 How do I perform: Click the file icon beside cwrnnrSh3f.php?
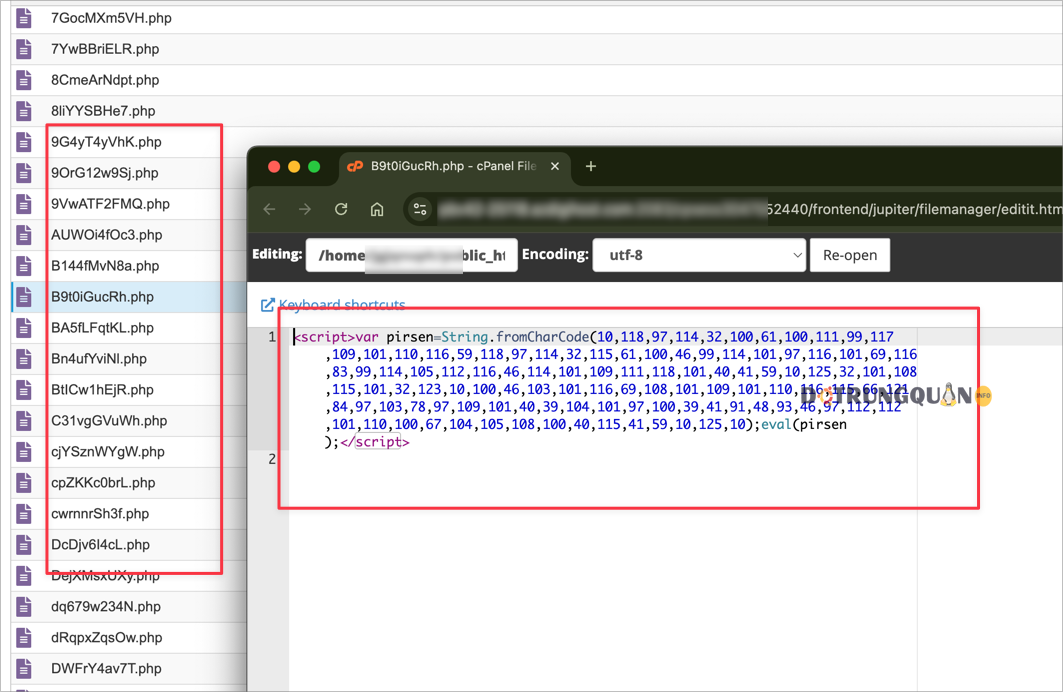pos(24,514)
